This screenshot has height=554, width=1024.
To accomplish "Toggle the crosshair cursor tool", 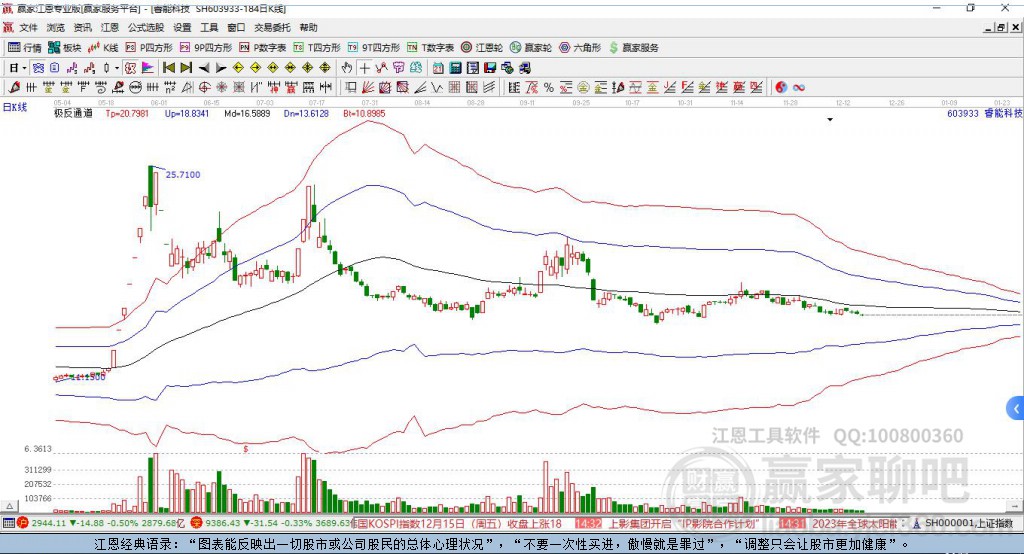I will click(x=364, y=68).
